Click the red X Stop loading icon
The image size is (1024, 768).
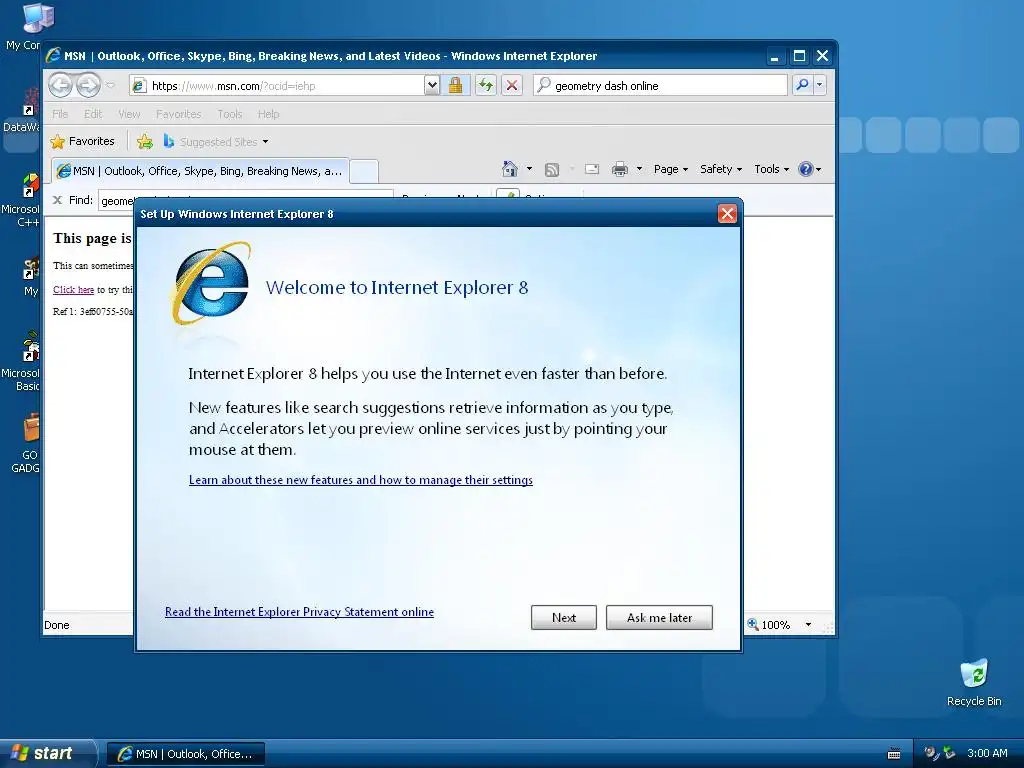512,86
